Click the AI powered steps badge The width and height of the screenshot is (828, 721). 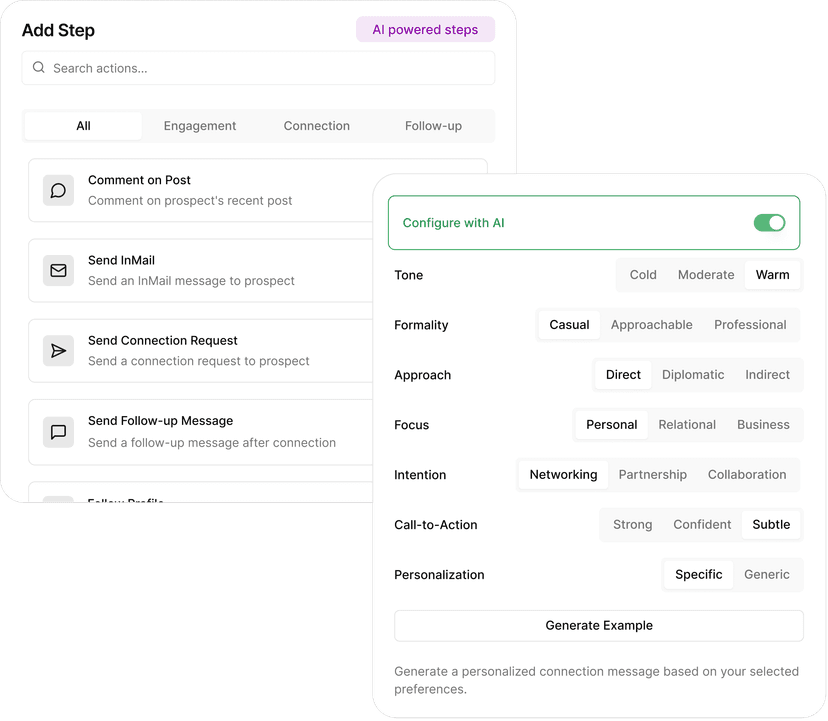pyautogui.click(x=425, y=30)
